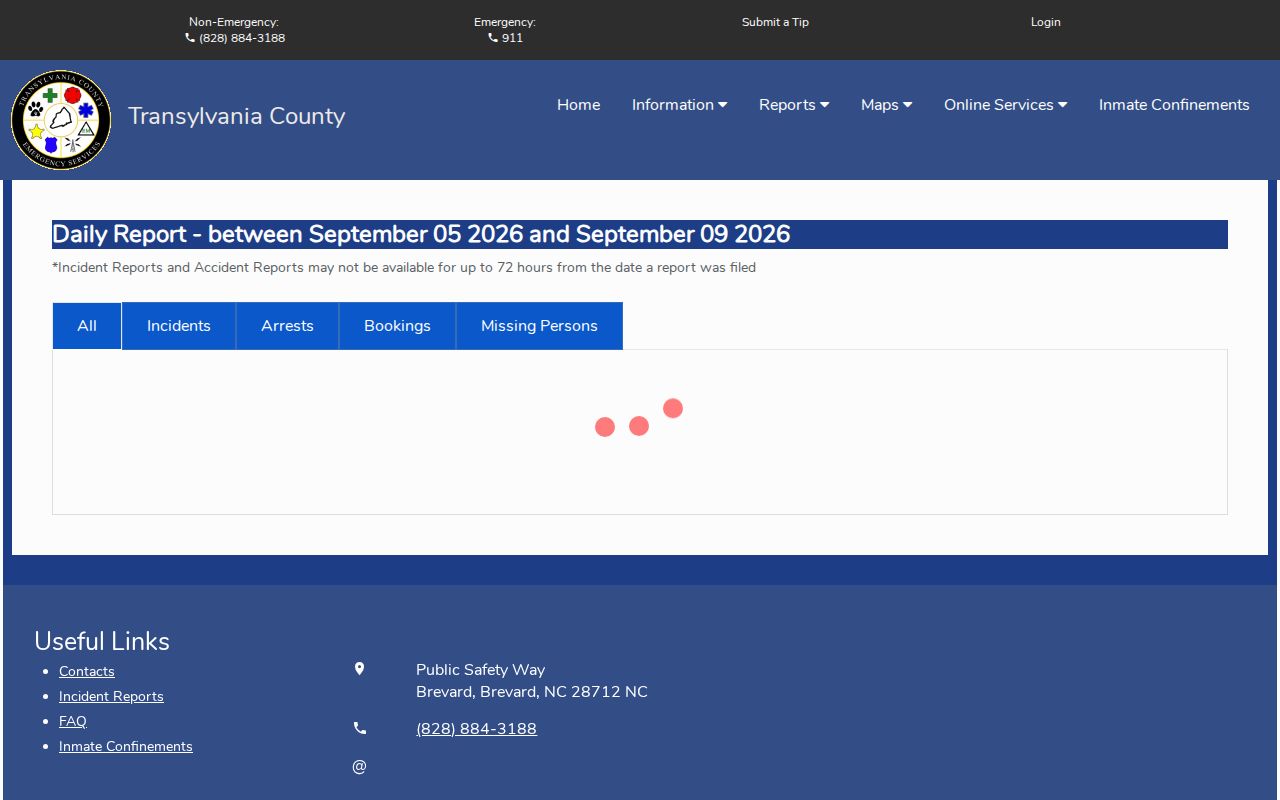The image size is (1280, 800).
Task: Click the phone icon next to 911
Action: (x=493, y=38)
